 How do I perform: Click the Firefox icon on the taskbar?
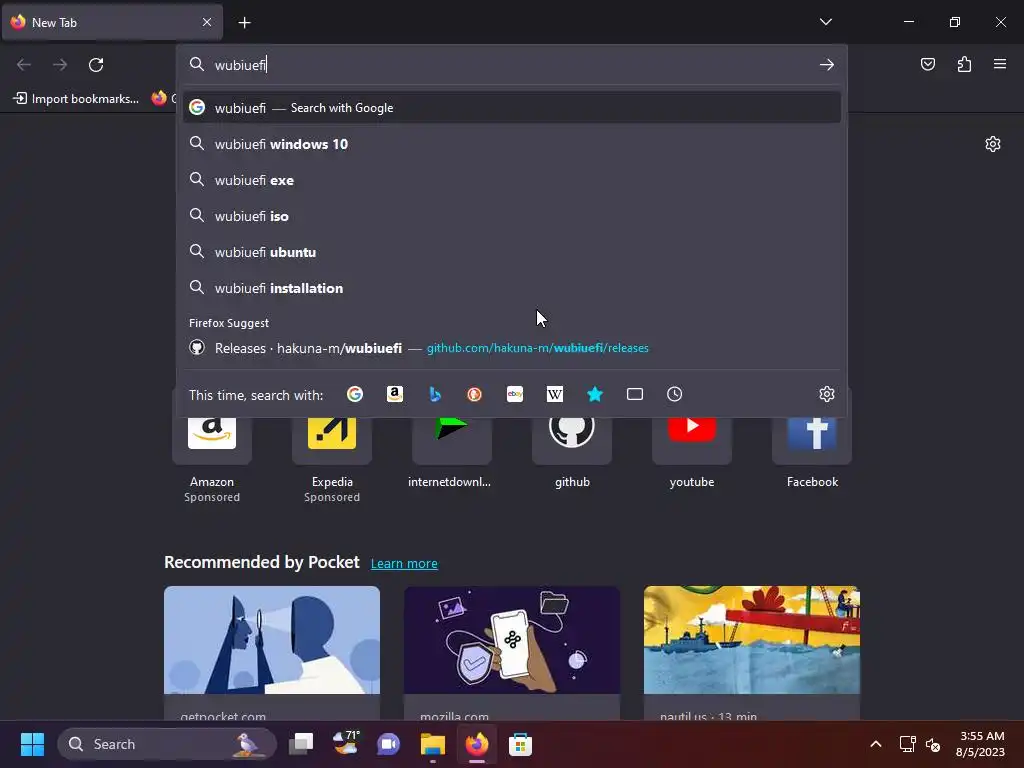pyautogui.click(x=477, y=744)
